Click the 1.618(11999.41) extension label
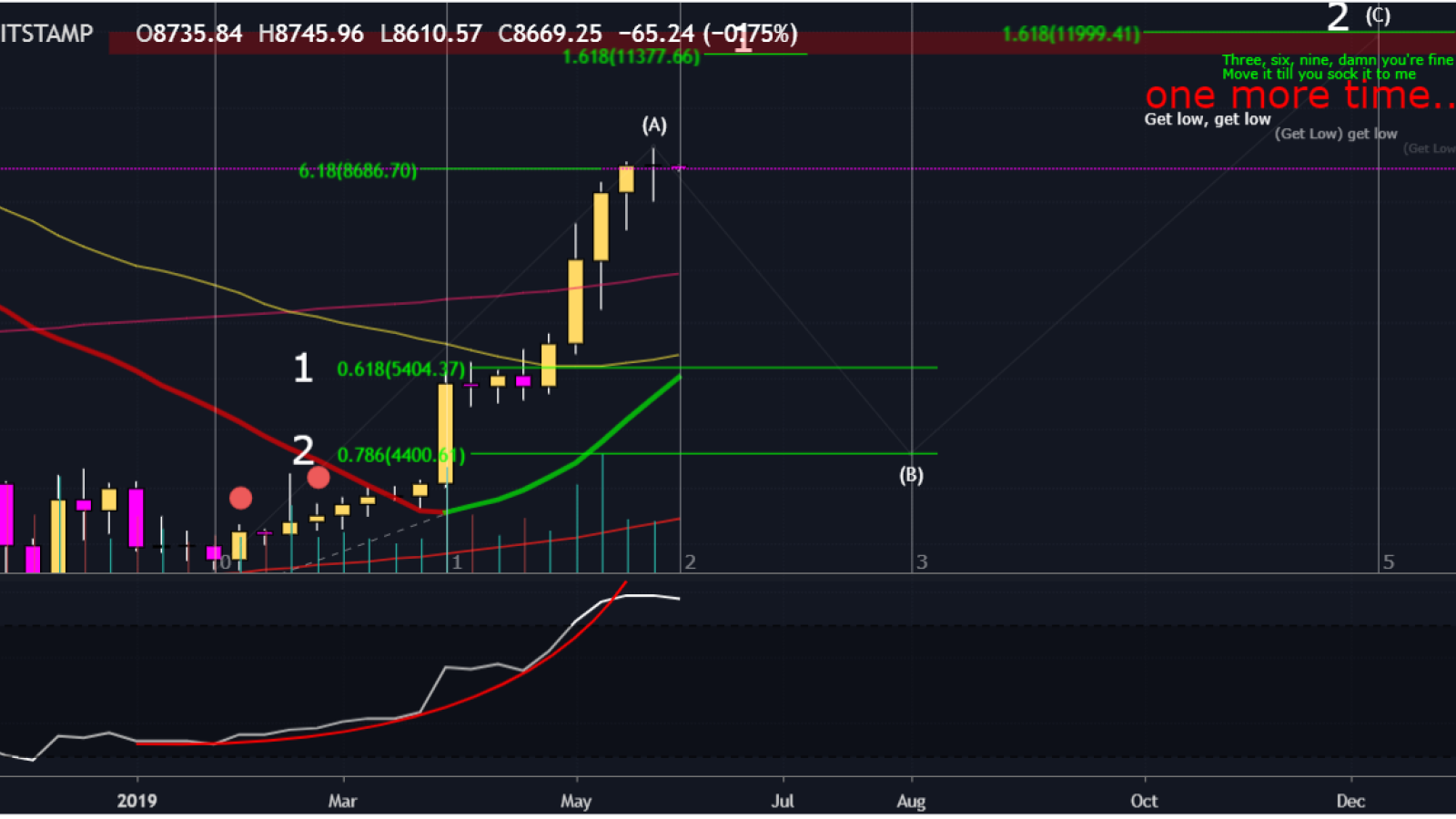Viewport: 1456px width, 819px height. point(1071,35)
